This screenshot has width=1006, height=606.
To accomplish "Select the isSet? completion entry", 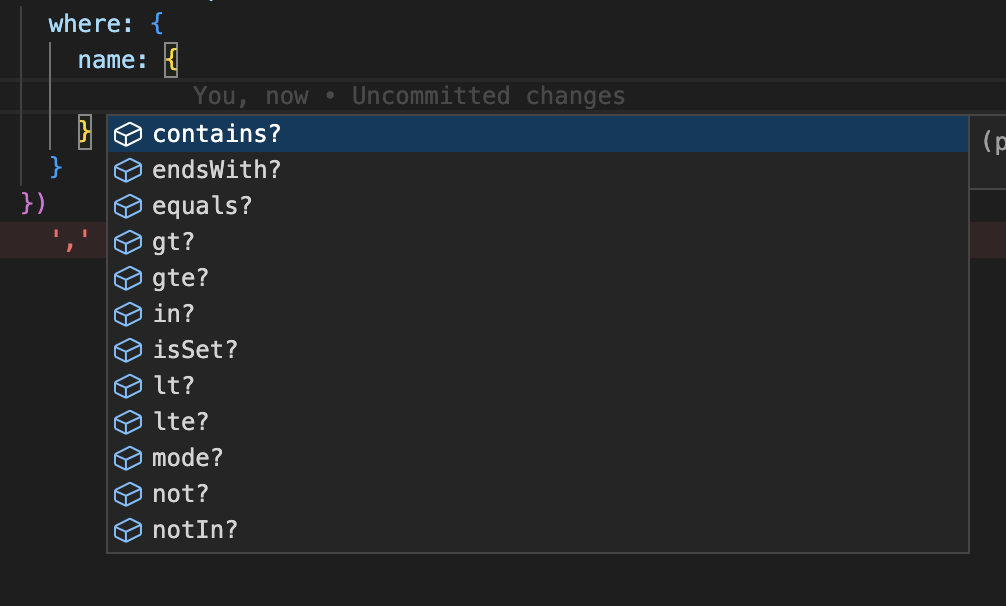I will 538,350.
